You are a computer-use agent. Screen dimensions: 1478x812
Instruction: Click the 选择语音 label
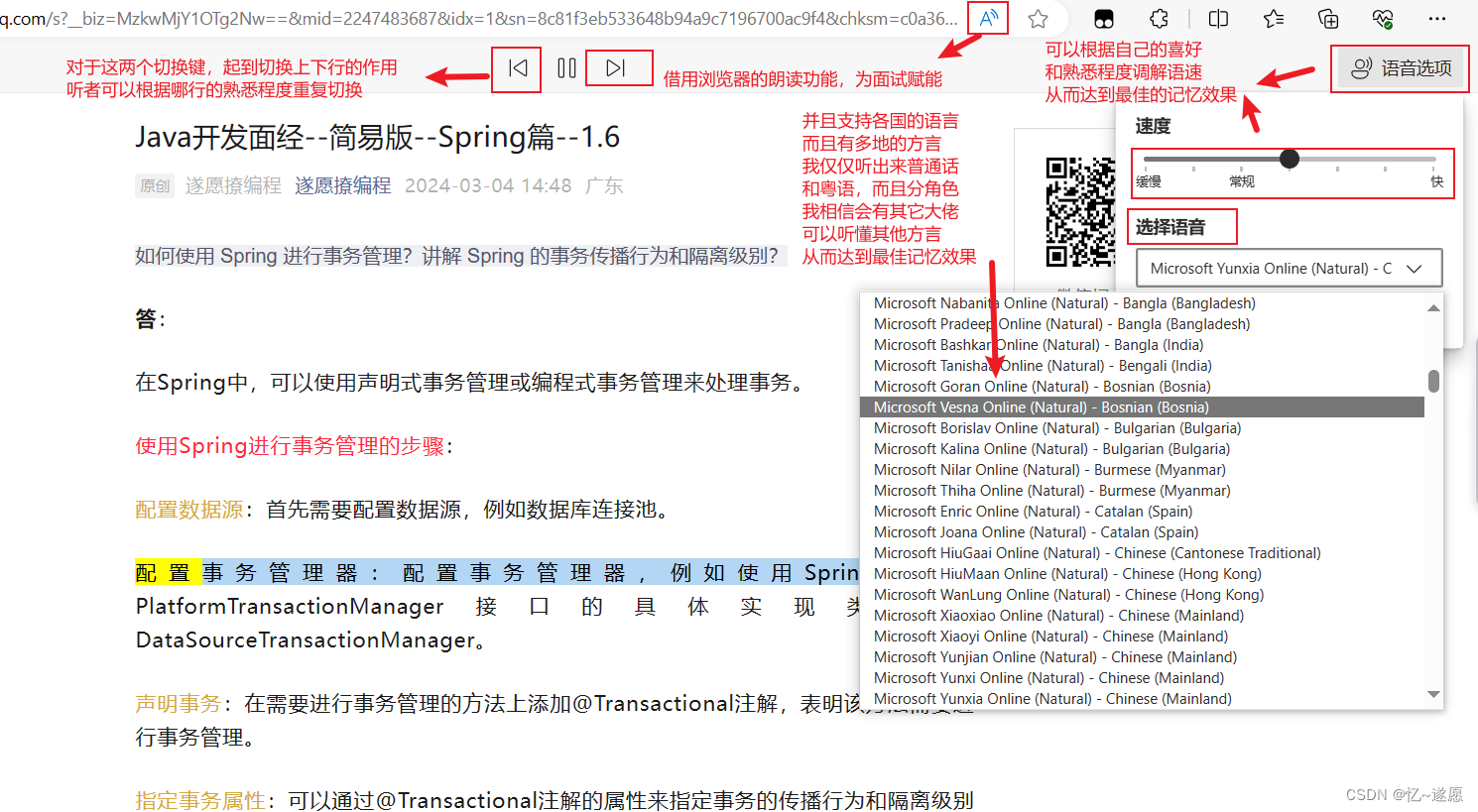(1170, 227)
